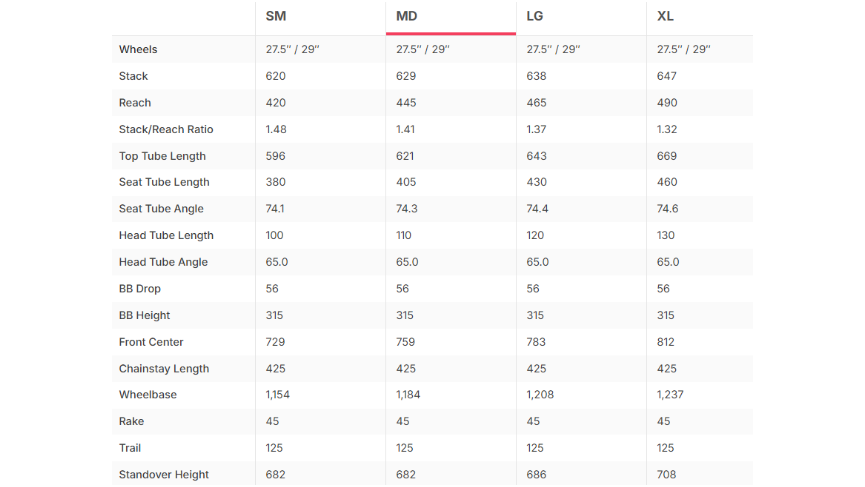
Task: Select the MD size column header
Action: 407,16
